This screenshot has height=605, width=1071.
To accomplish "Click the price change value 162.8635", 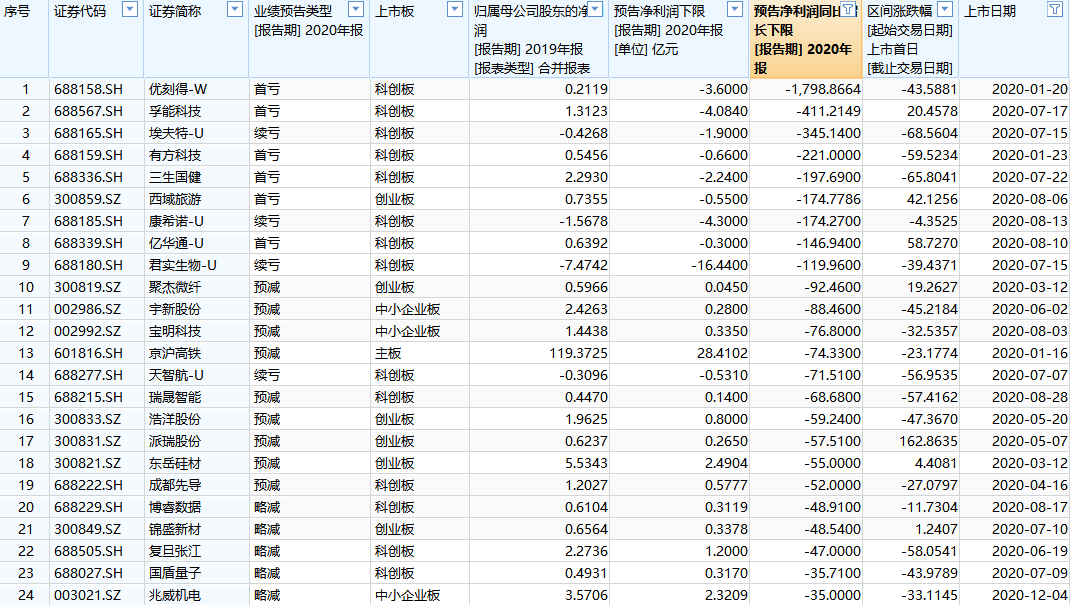I will coord(928,441).
